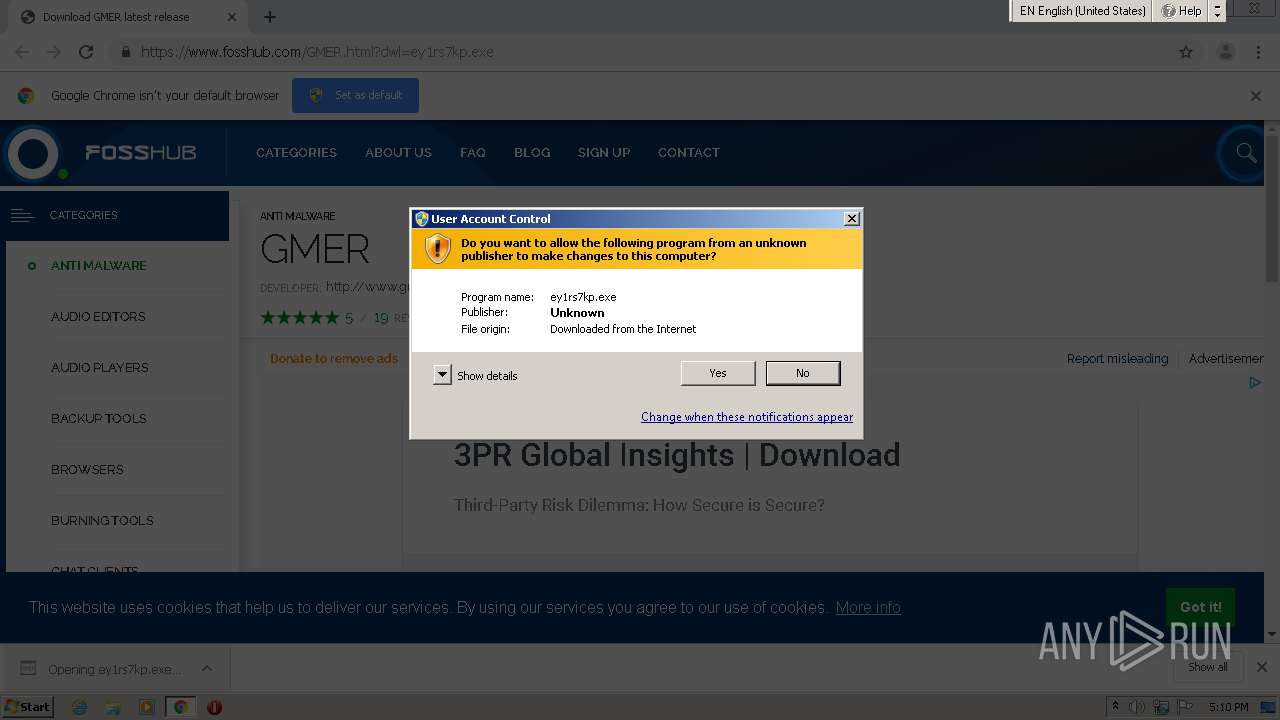
Task: Select ANTI MALWARE category in sidebar
Action: click(99, 266)
